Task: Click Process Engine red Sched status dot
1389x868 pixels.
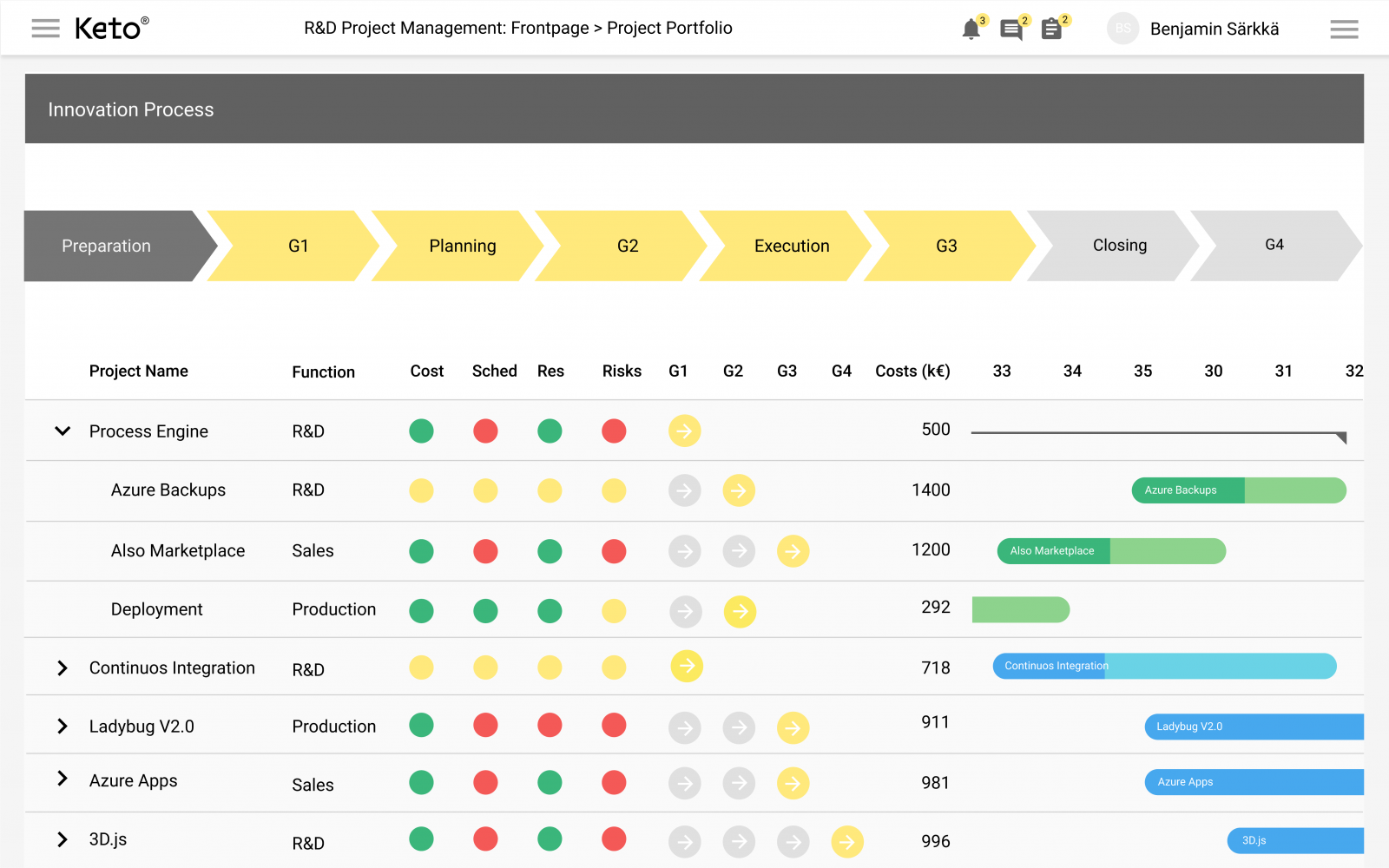Action: (x=485, y=431)
